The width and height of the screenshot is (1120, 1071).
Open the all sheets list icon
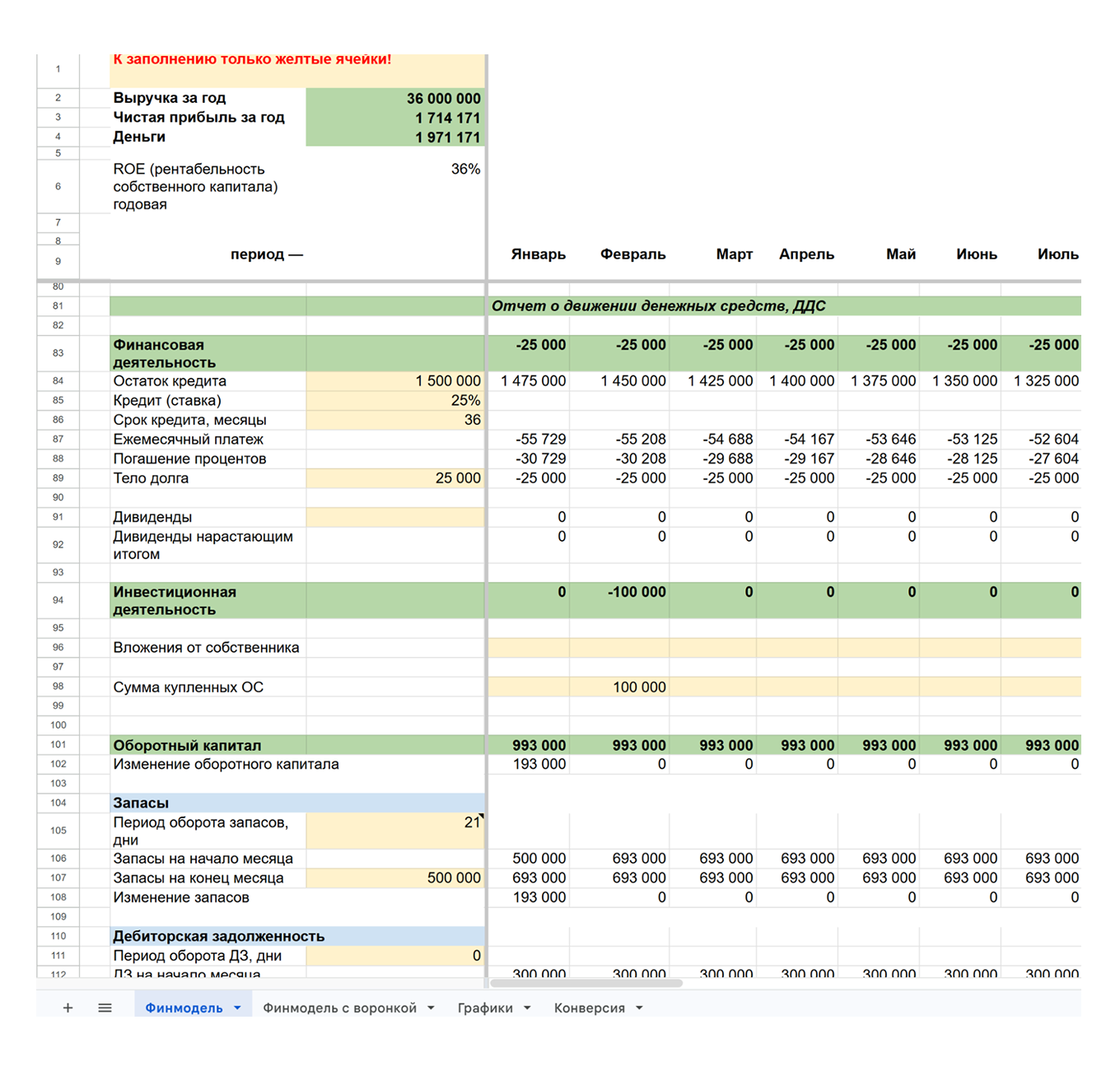tap(105, 1008)
